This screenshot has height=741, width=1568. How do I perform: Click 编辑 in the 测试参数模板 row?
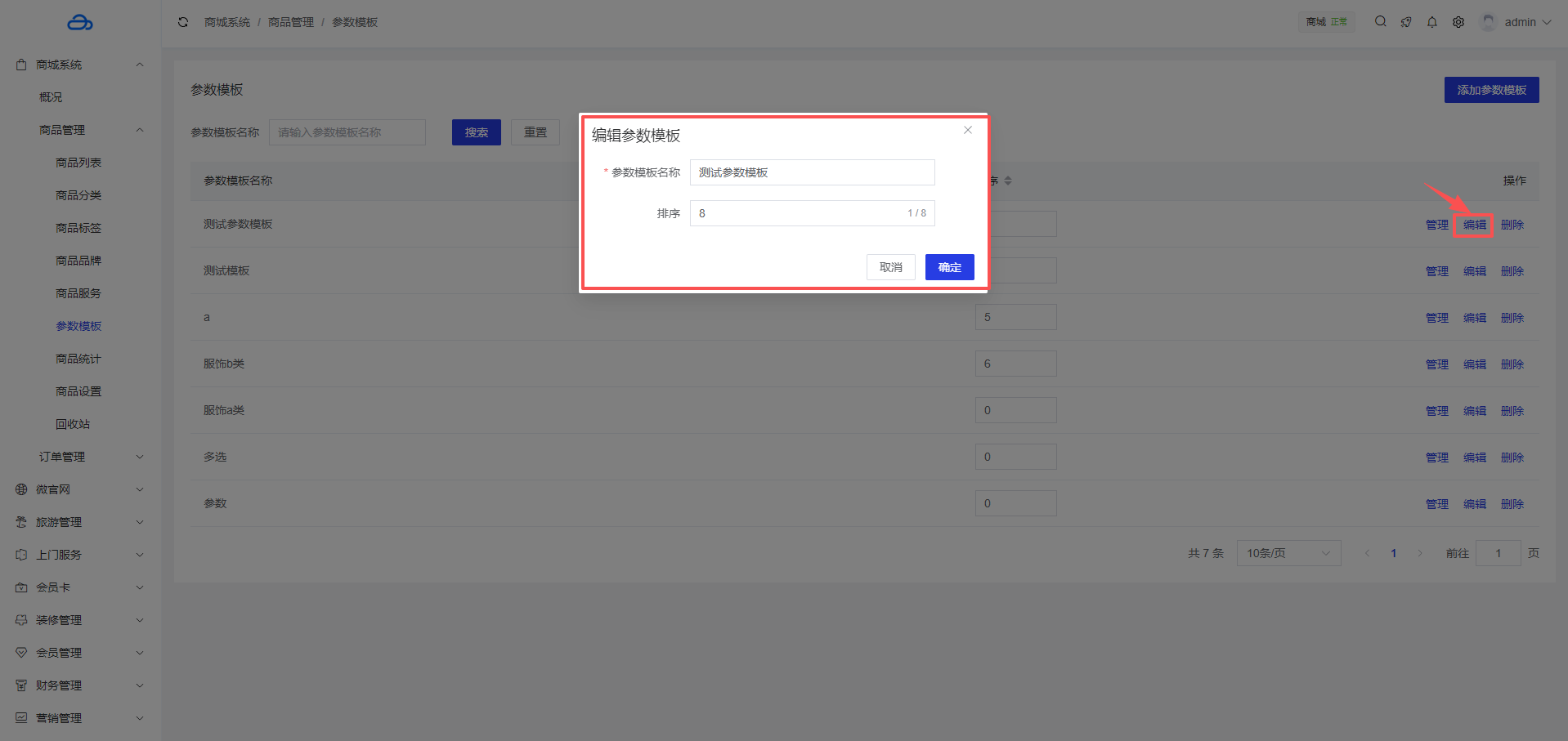[1475, 225]
